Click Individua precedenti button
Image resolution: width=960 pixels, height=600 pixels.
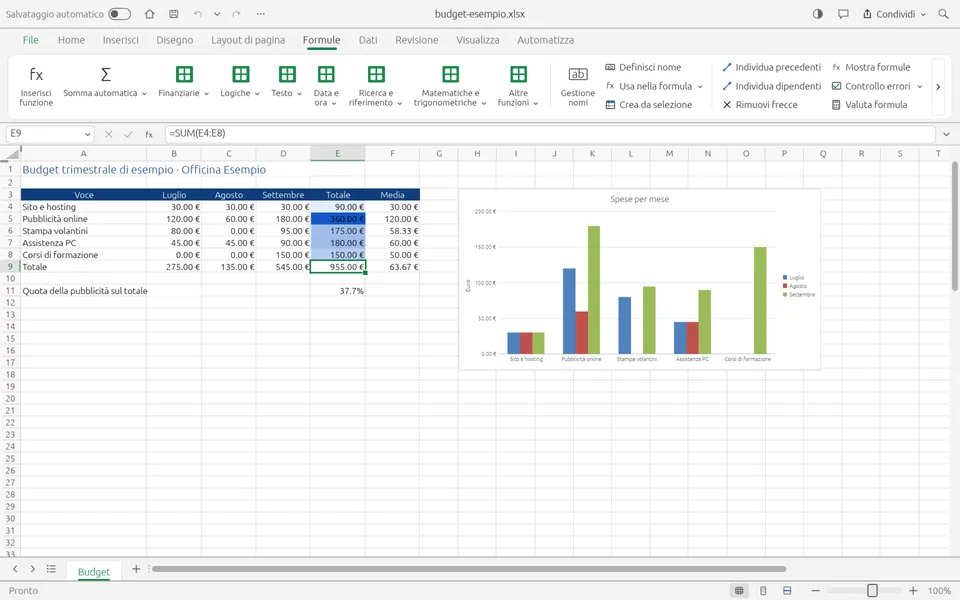(x=771, y=67)
